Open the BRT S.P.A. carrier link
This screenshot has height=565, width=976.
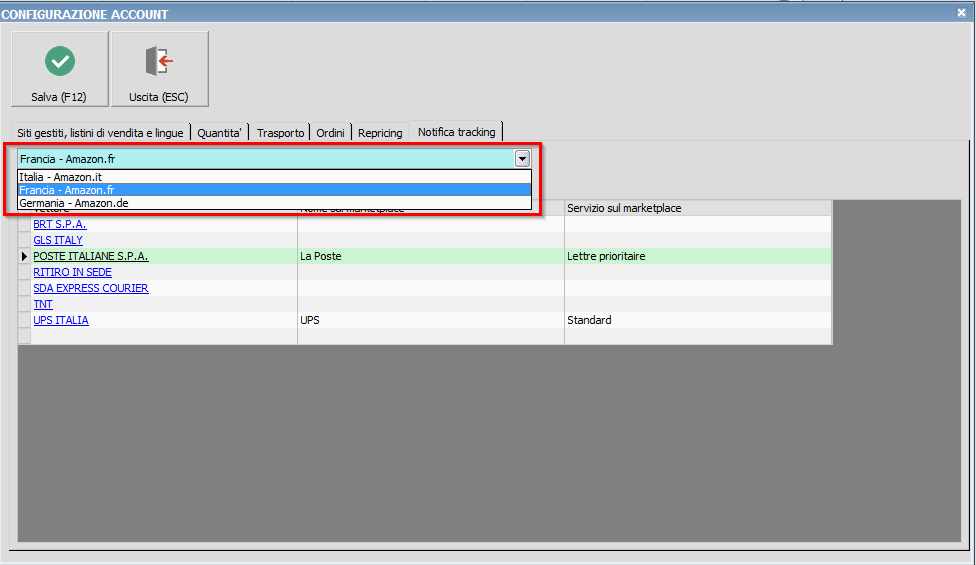[60, 224]
